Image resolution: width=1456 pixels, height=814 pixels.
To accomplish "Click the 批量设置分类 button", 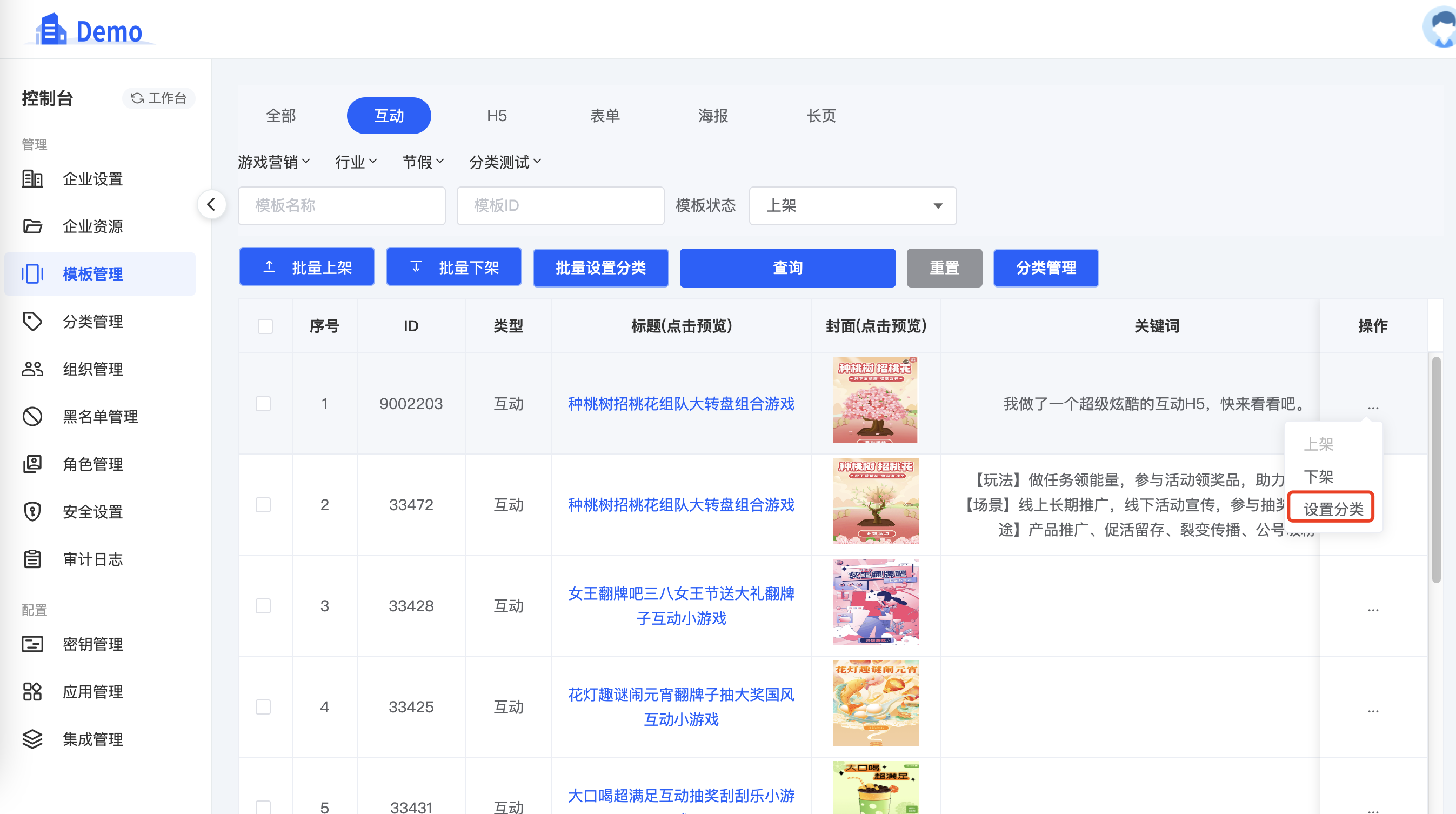I will click(x=601, y=268).
